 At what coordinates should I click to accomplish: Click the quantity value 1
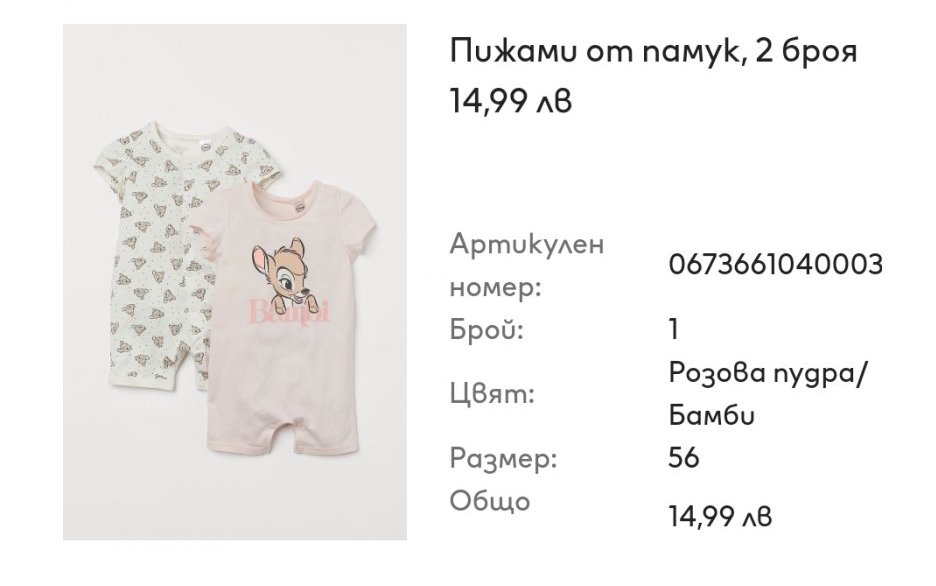tap(673, 329)
